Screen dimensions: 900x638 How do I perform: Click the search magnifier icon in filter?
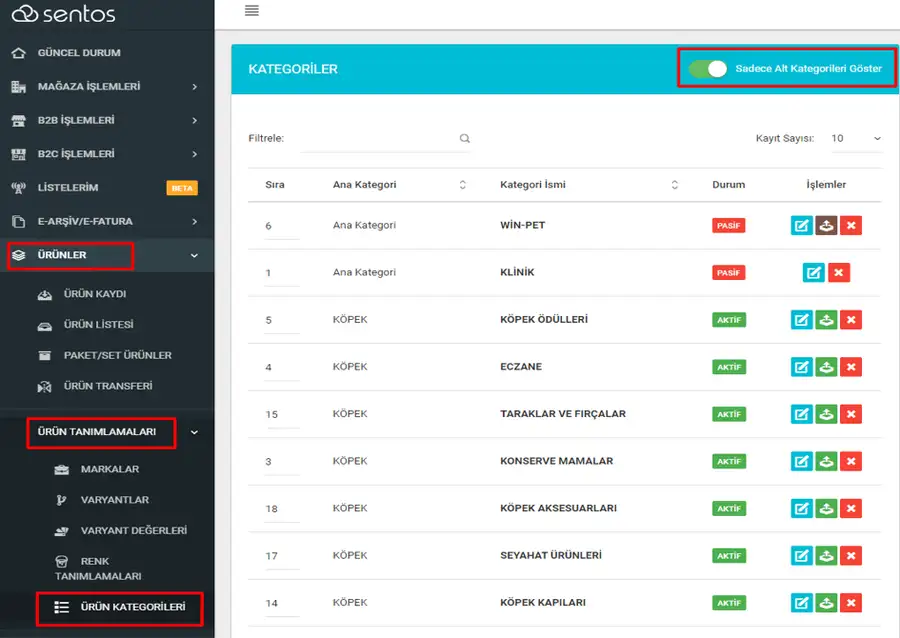point(464,138)
